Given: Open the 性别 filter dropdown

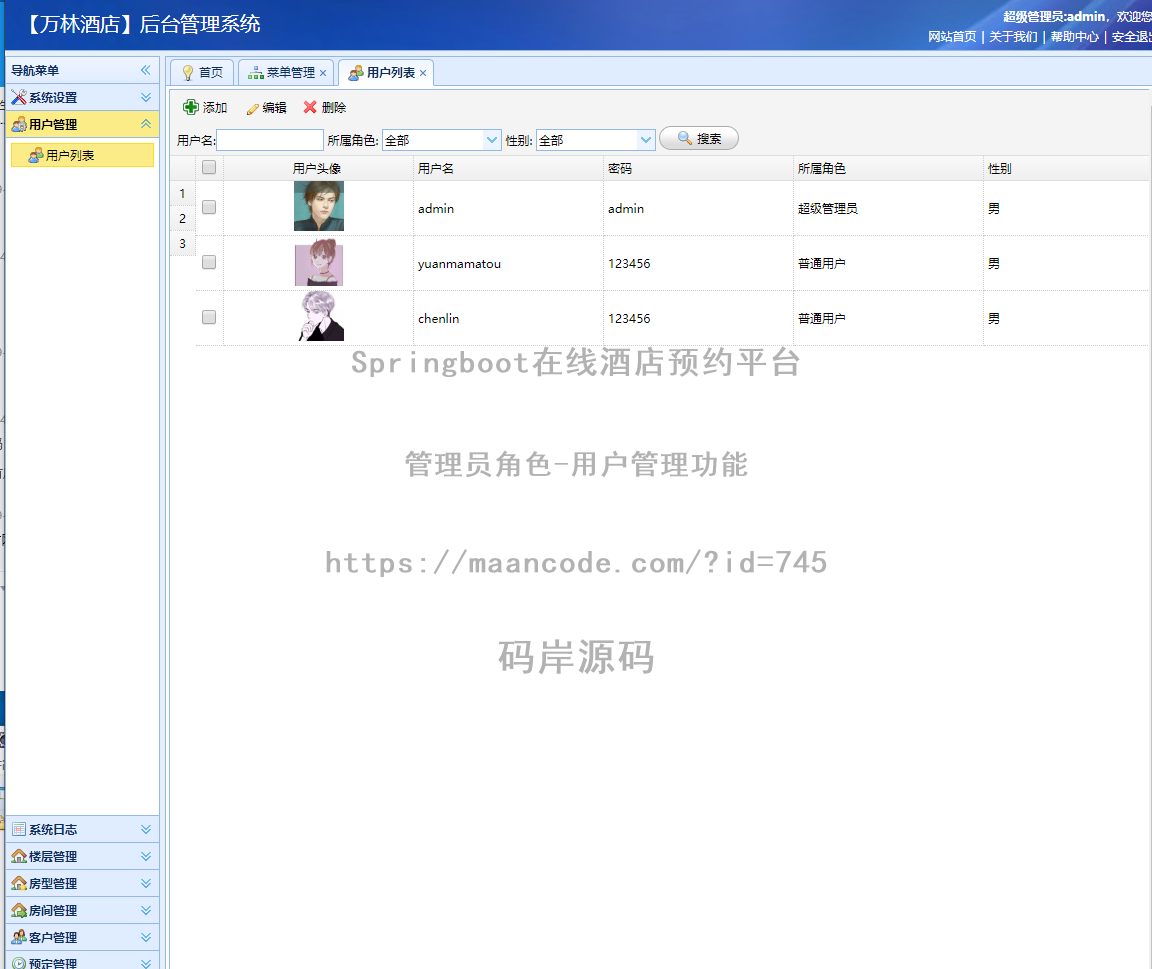Looking at the screenshot, I should click(x=646, y=140).
